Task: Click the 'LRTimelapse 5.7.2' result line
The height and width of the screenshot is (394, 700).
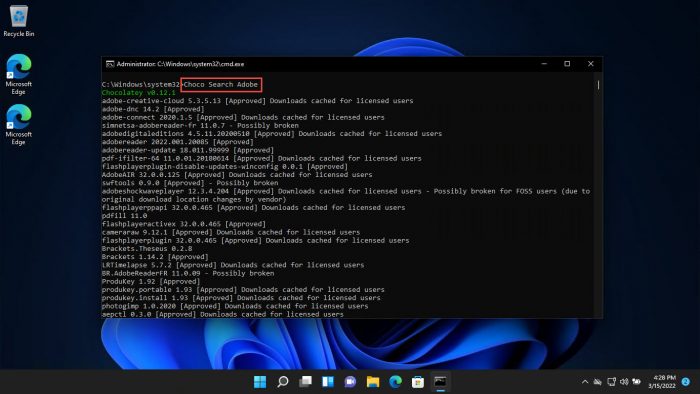Action: click(233, 265)
